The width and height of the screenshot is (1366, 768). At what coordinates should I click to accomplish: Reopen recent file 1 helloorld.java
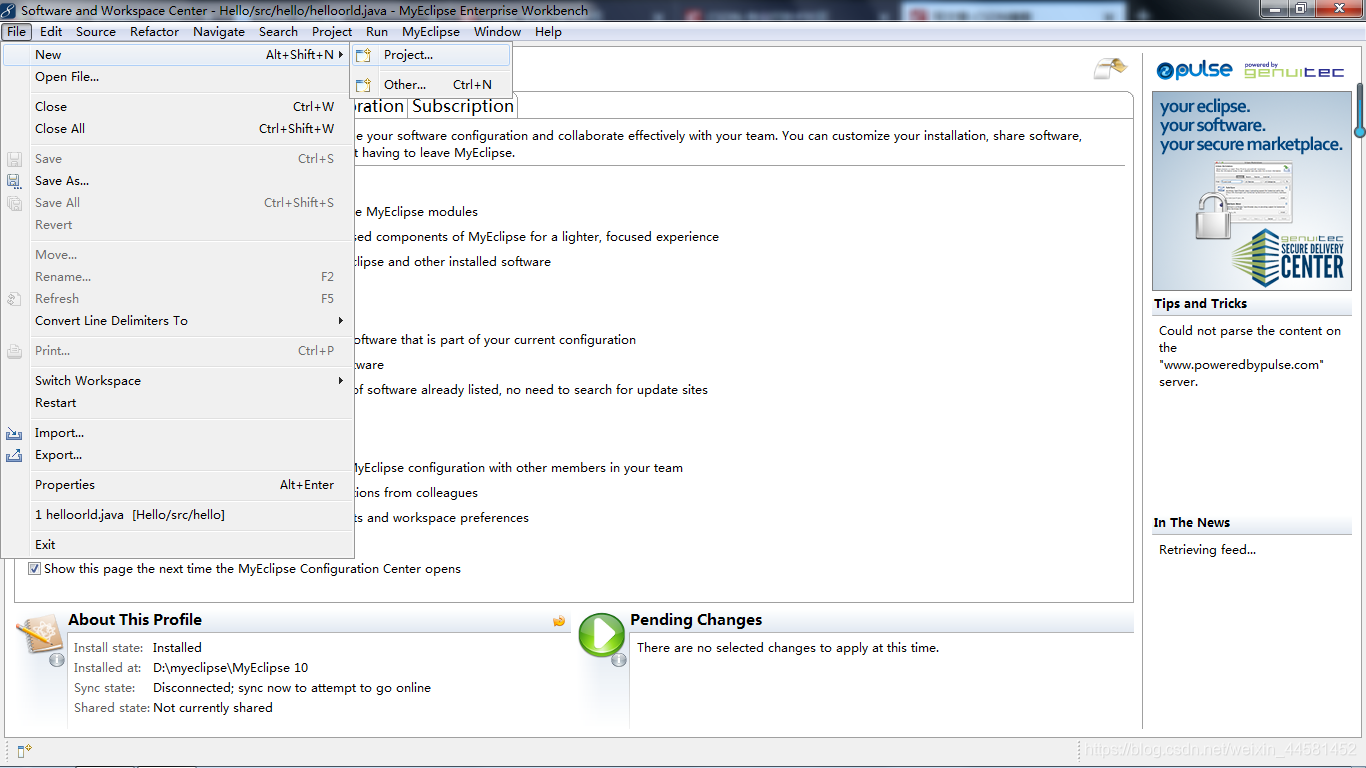[177, 515]
